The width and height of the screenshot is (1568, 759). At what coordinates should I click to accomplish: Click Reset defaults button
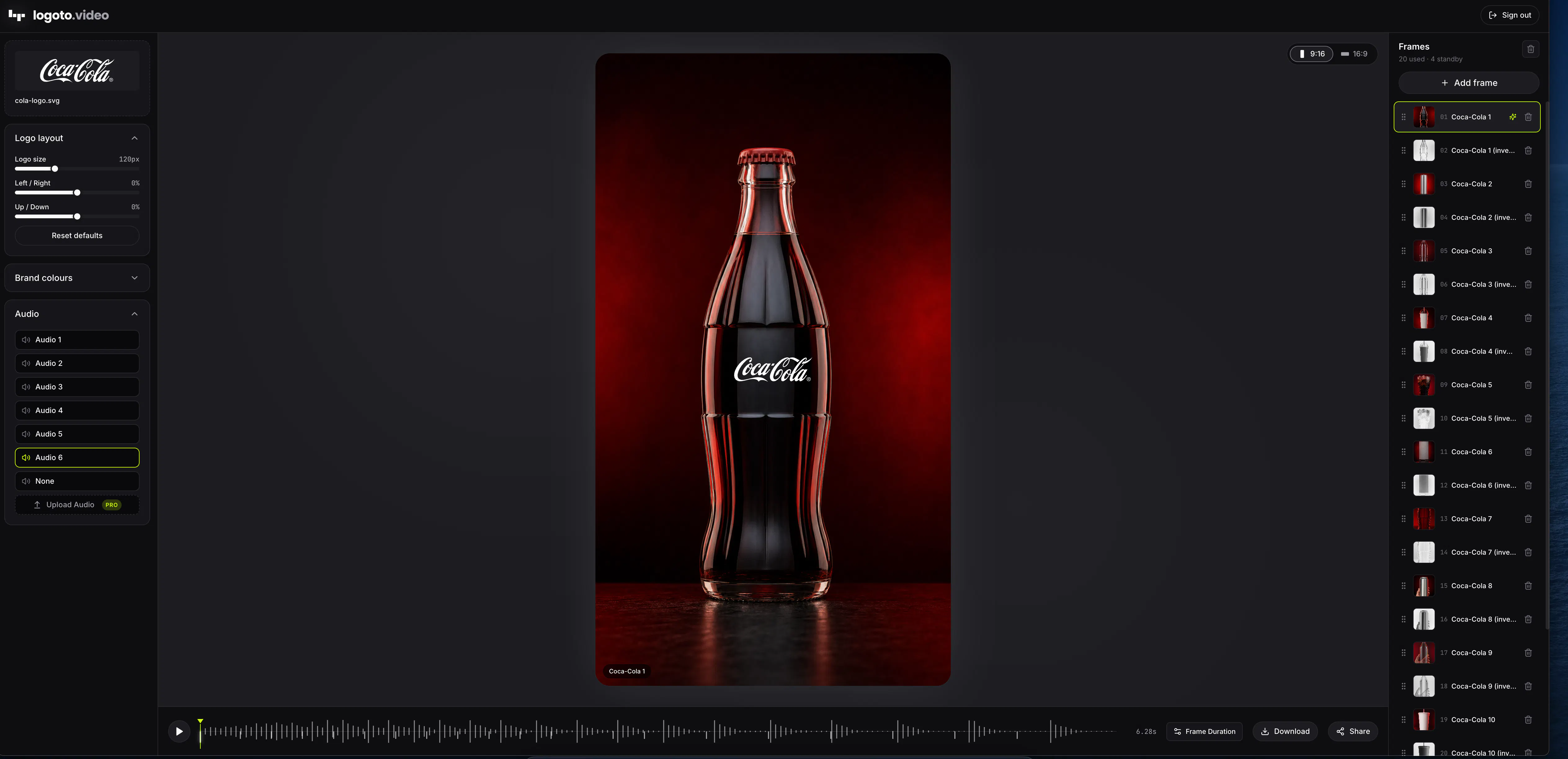click(x=77, y=236)
